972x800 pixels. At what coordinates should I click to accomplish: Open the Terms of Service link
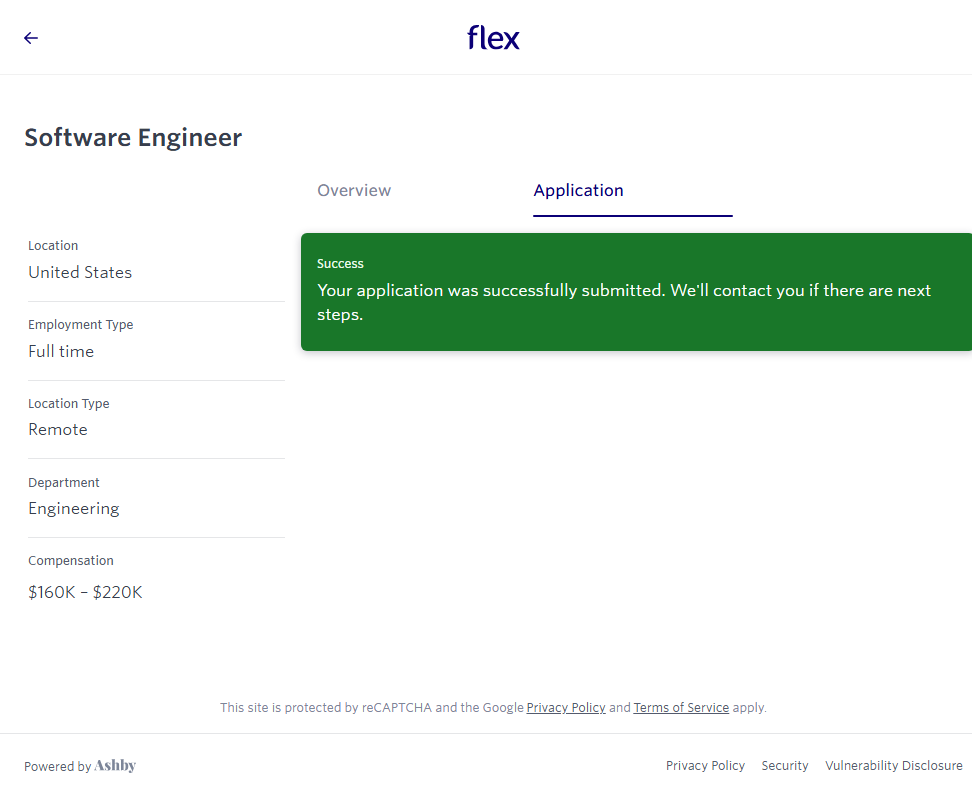[x=681, y=708]
